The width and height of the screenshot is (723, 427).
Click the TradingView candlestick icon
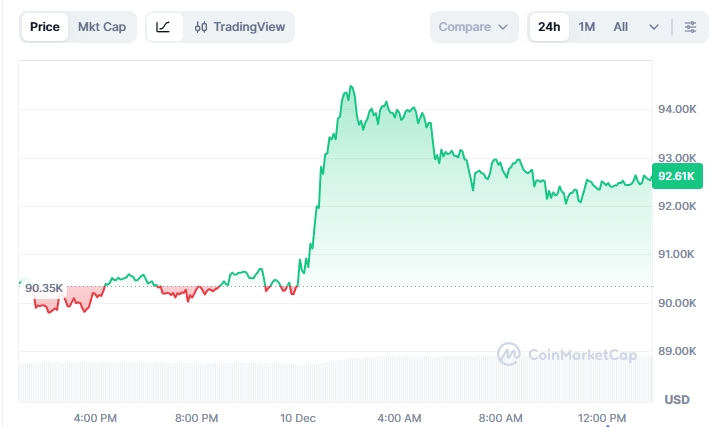(x=201, y=27)
